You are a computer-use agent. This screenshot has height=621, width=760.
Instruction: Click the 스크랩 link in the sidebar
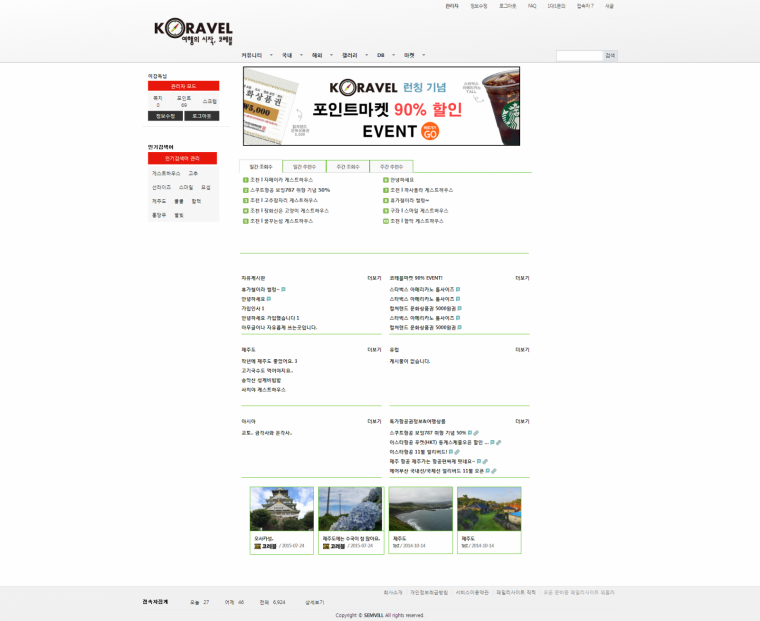point(210,101)
